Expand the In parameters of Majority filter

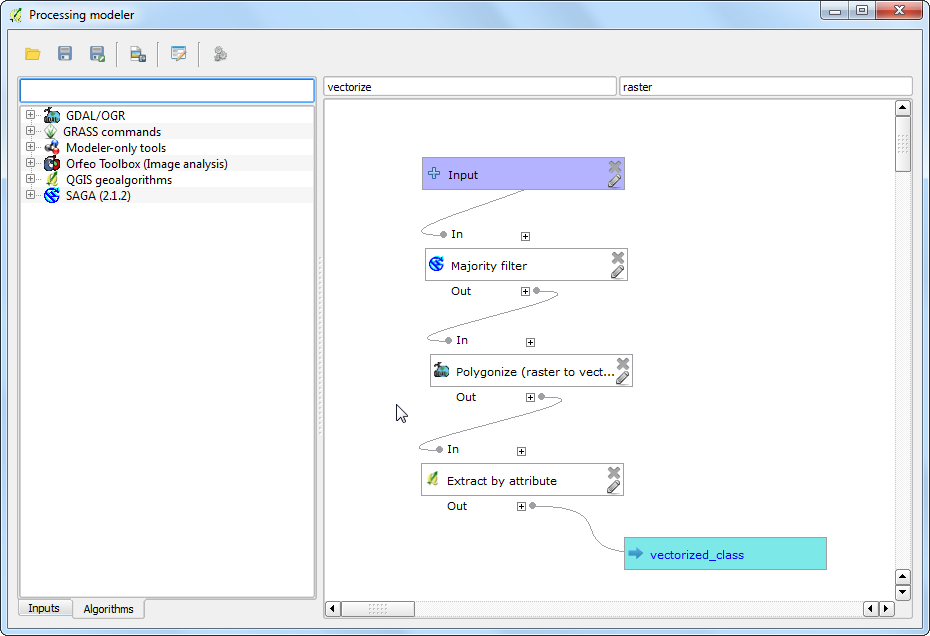point(525,236)
